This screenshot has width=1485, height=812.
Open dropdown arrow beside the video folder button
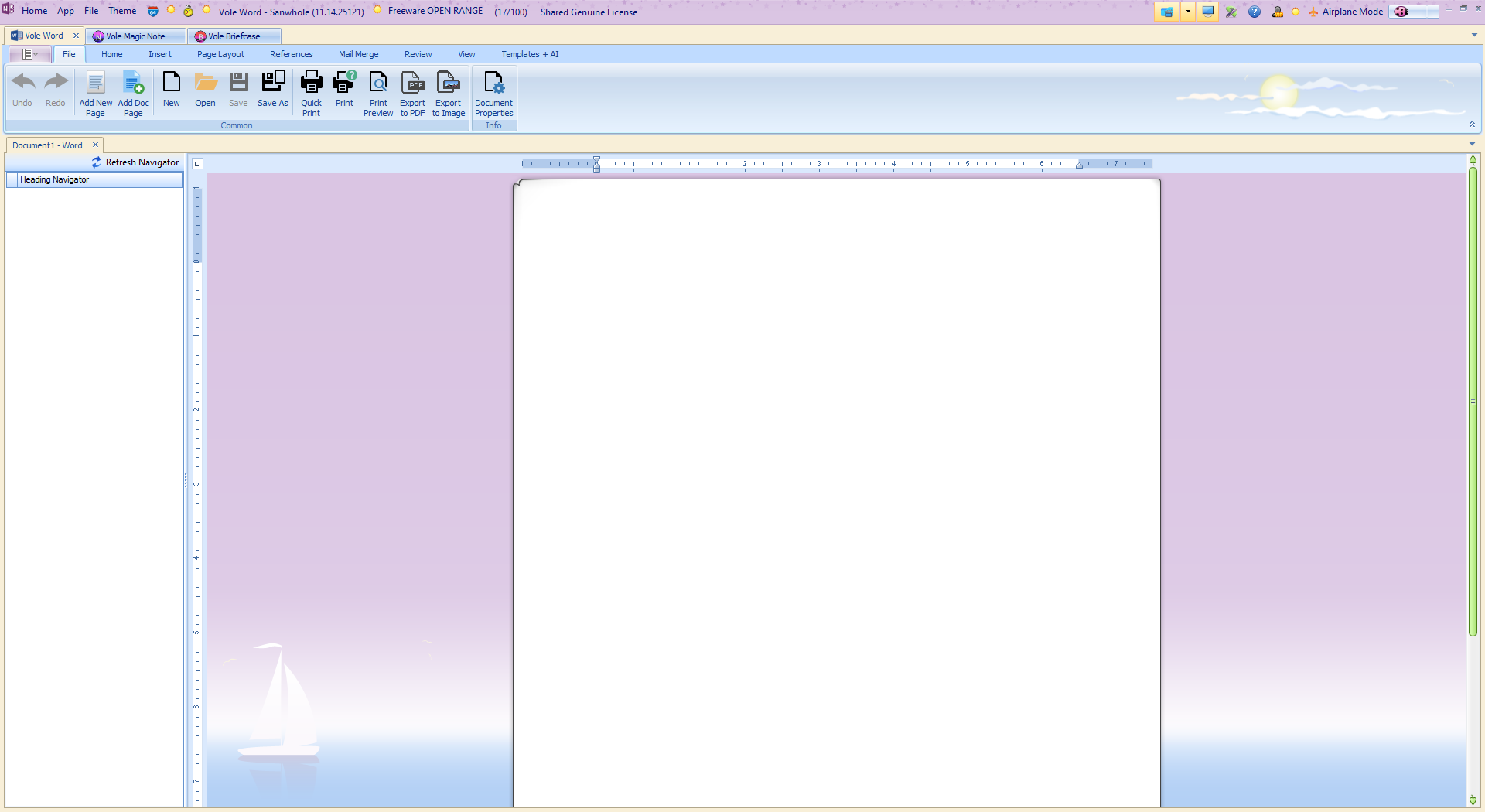click(x=1188, y=12)
